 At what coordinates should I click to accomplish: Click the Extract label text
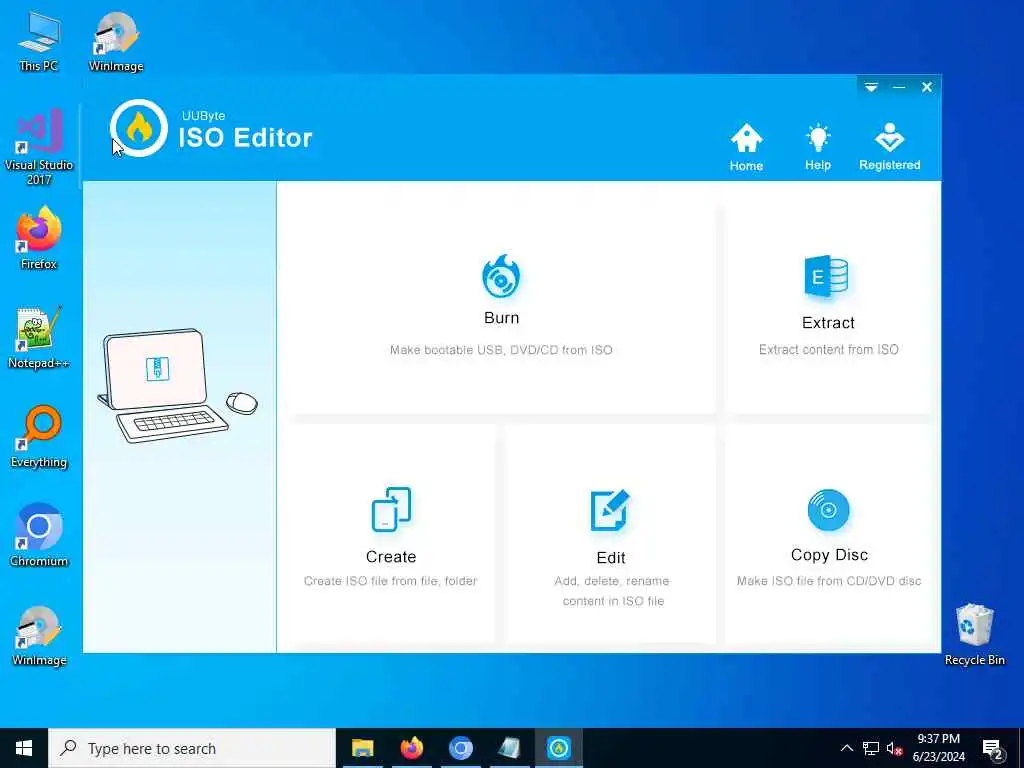828,323
